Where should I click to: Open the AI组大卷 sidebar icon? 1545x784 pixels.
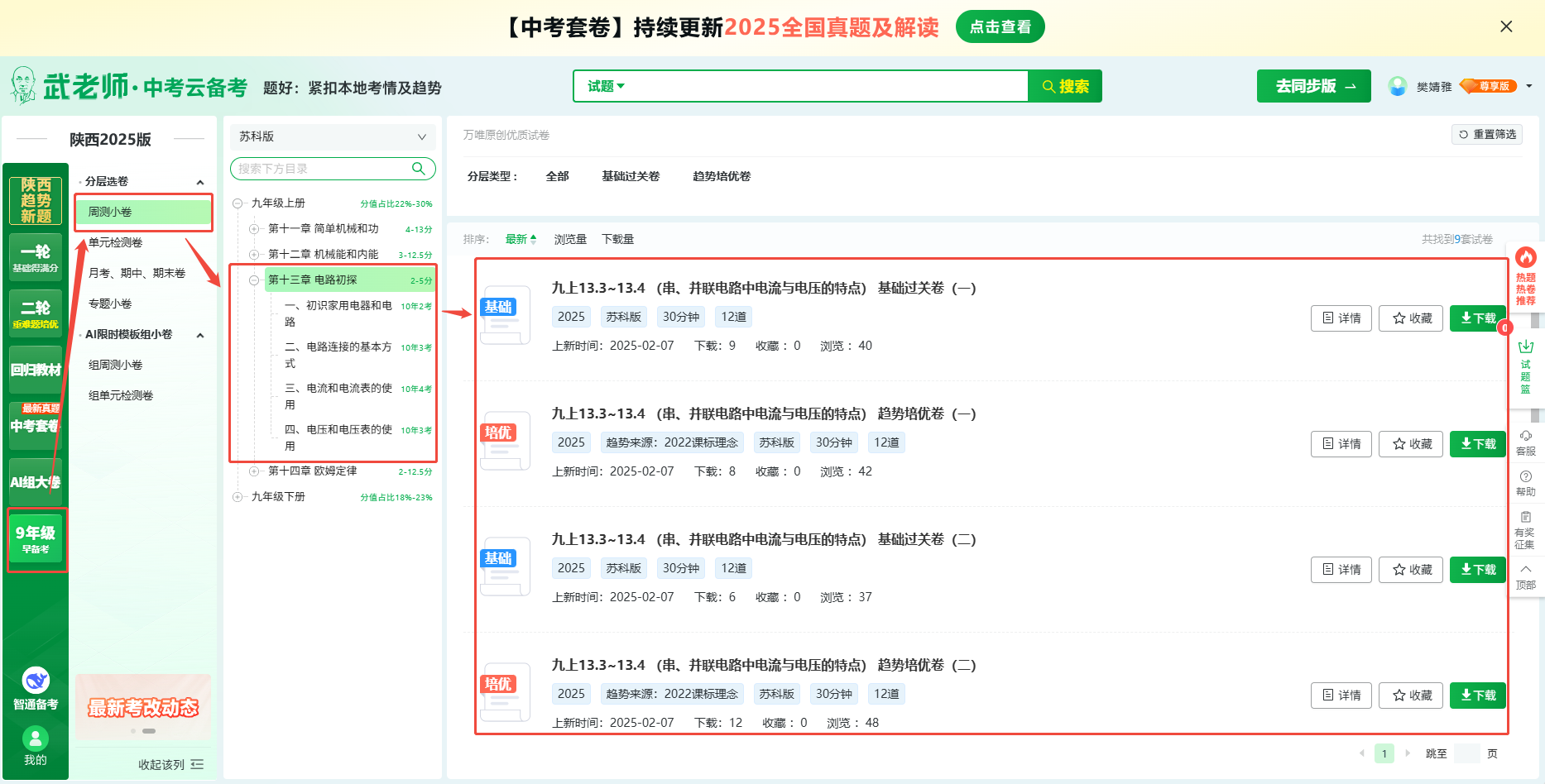click(x=36, y=481)
